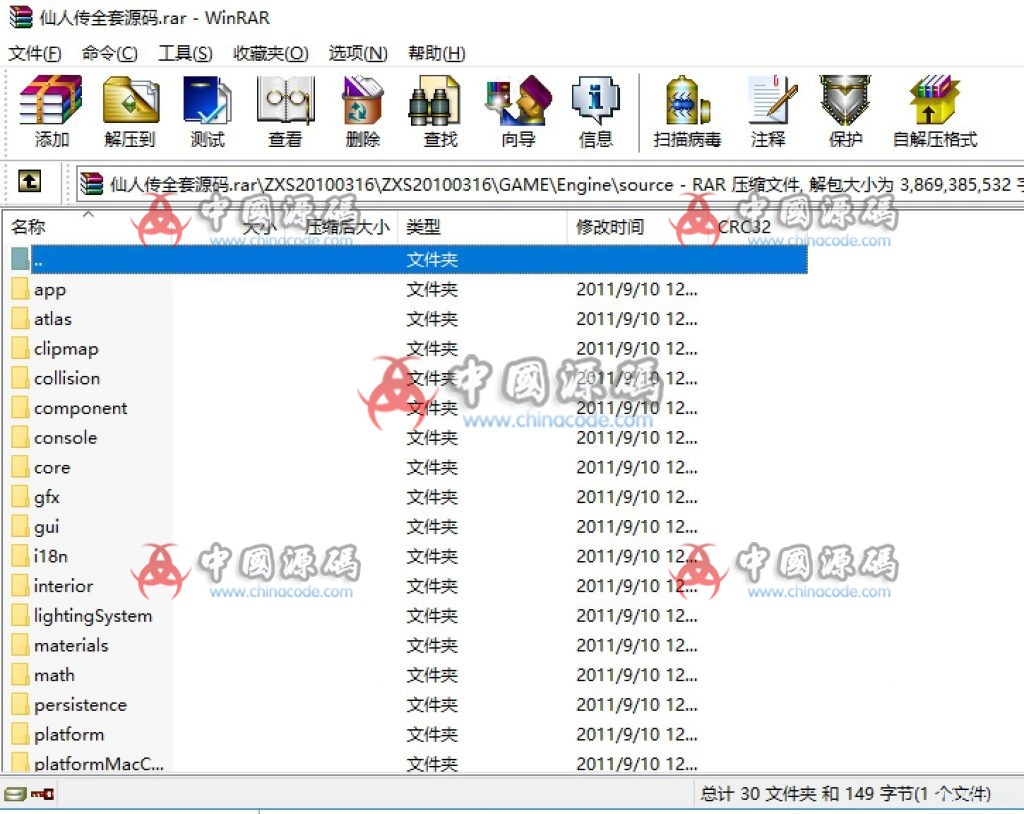This screenshot has width=1024, height=814.
Task: Select the clipmap folder icon
Action: (20, 348)
